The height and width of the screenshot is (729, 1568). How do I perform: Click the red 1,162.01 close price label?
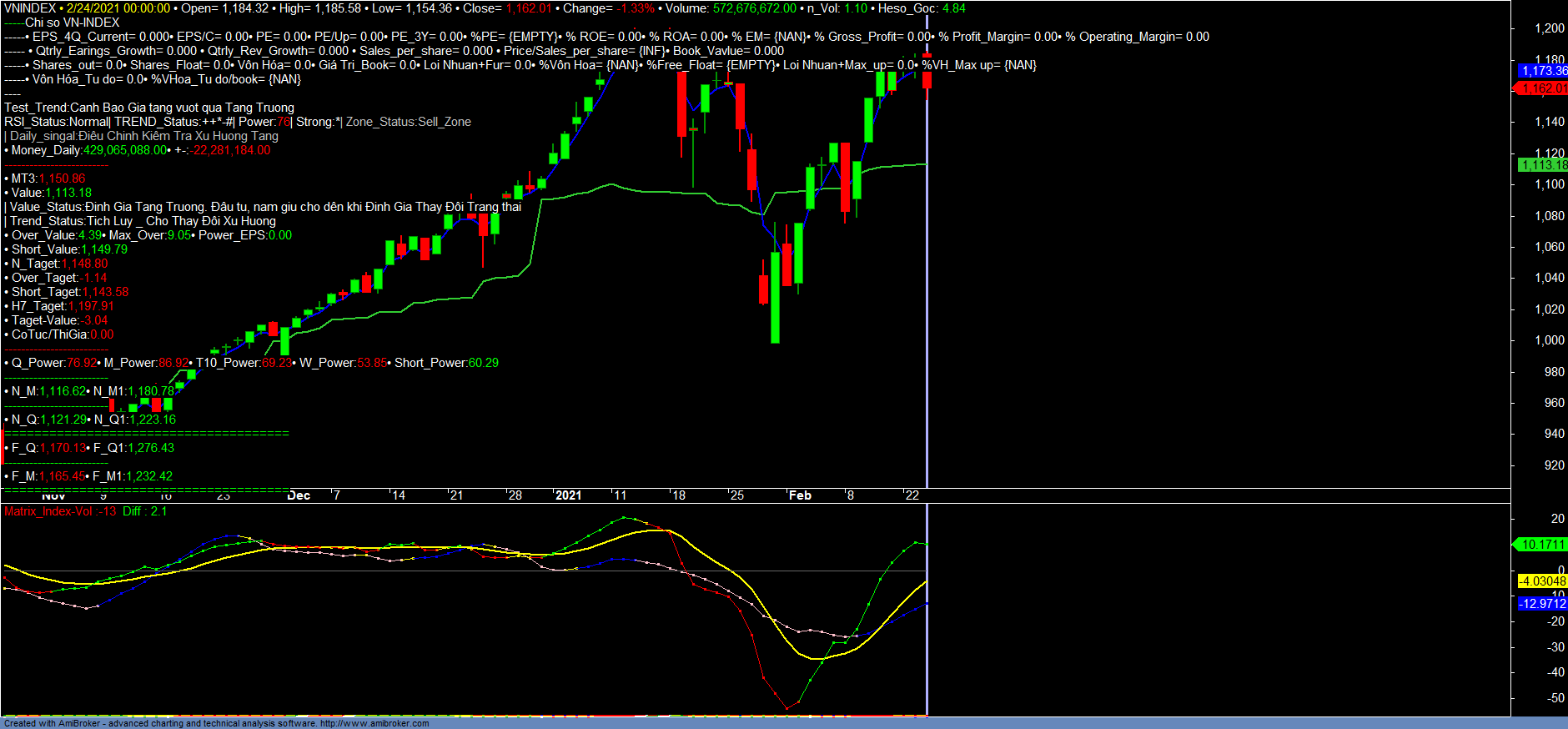coord(1543,88)
